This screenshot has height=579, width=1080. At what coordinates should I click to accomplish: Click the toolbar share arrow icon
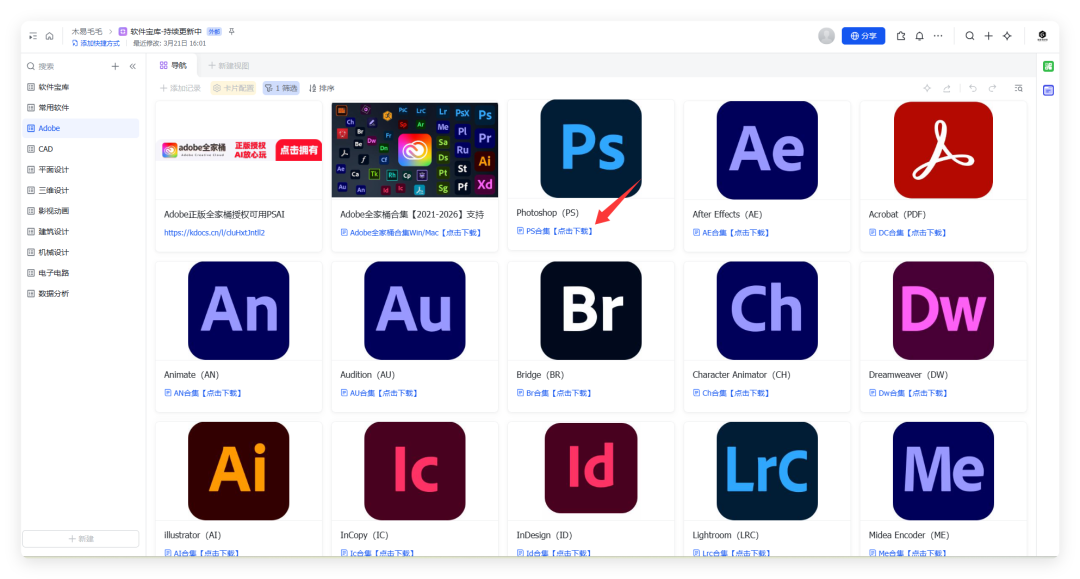click(947, 88)
